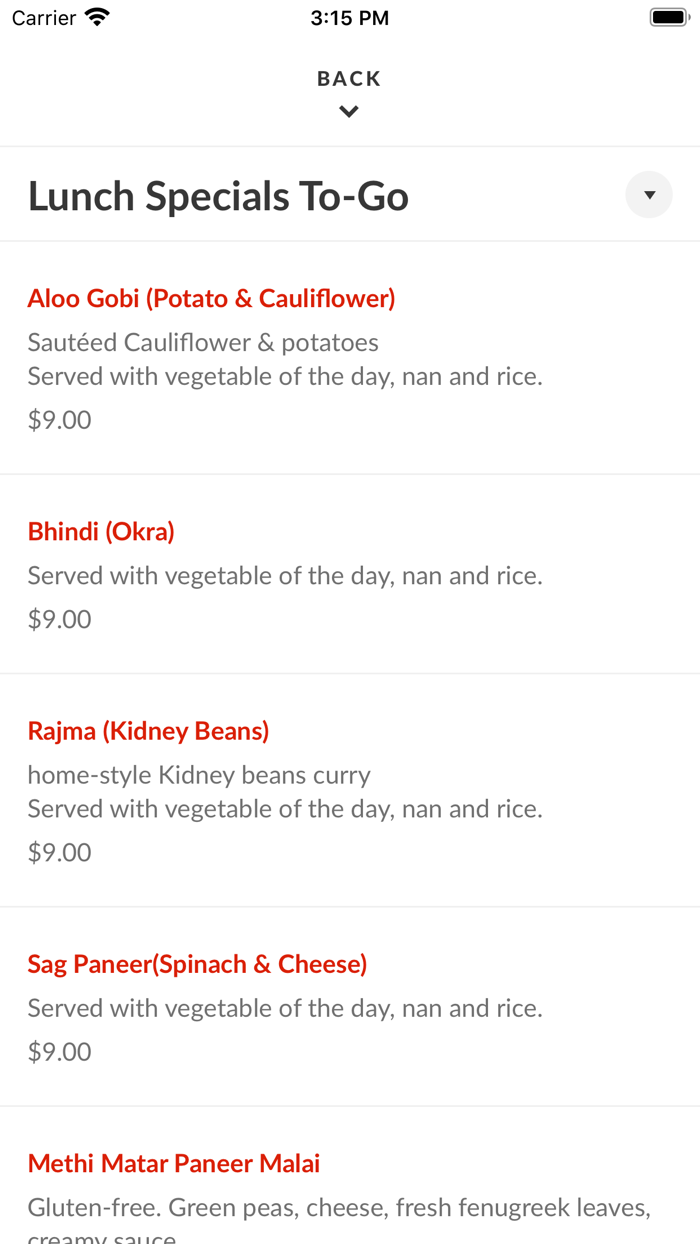
Task: Open the menu category dropdown arrow
Action: [x=649, y=195]
